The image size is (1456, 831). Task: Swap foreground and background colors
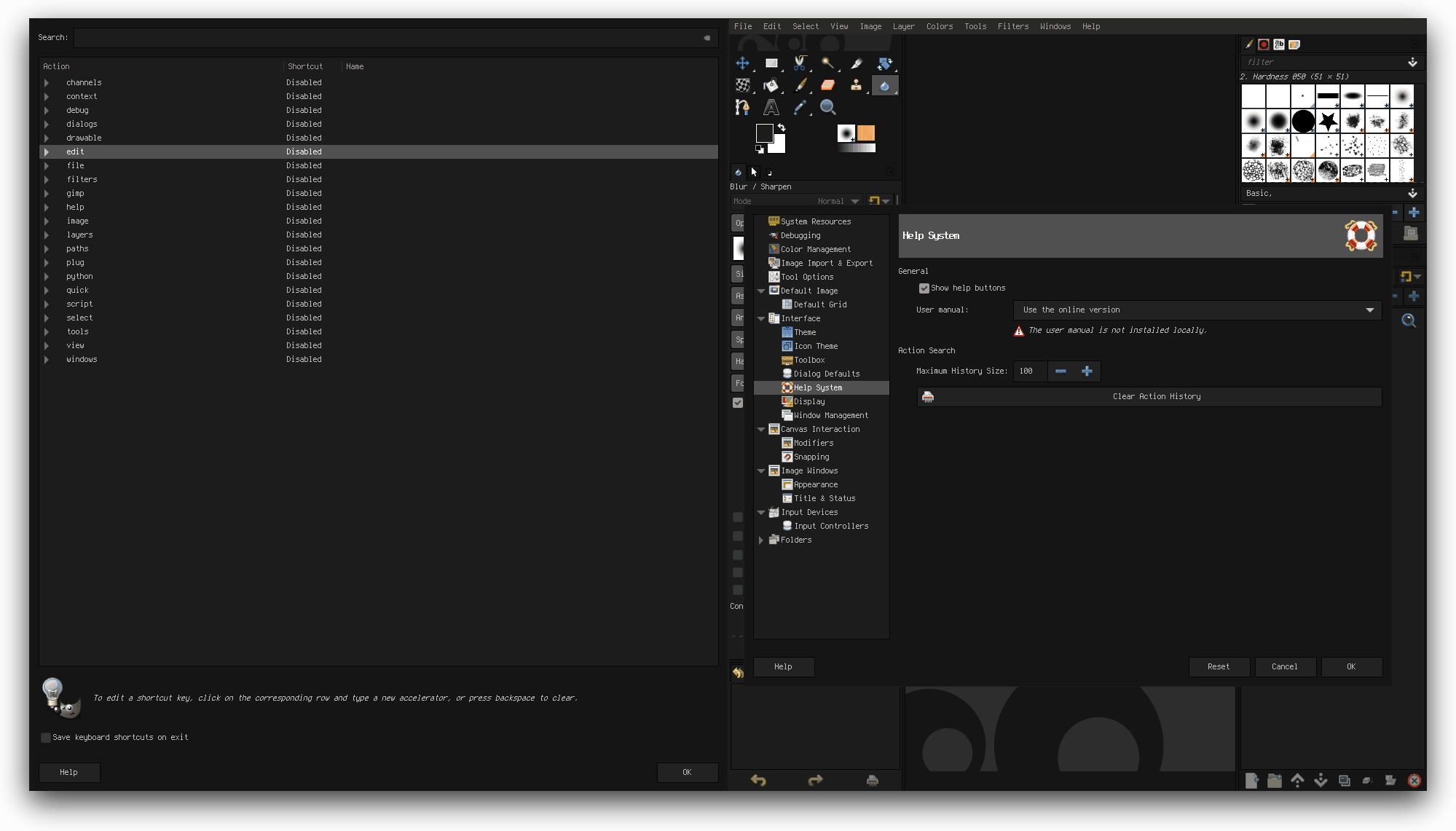[782, 127]
